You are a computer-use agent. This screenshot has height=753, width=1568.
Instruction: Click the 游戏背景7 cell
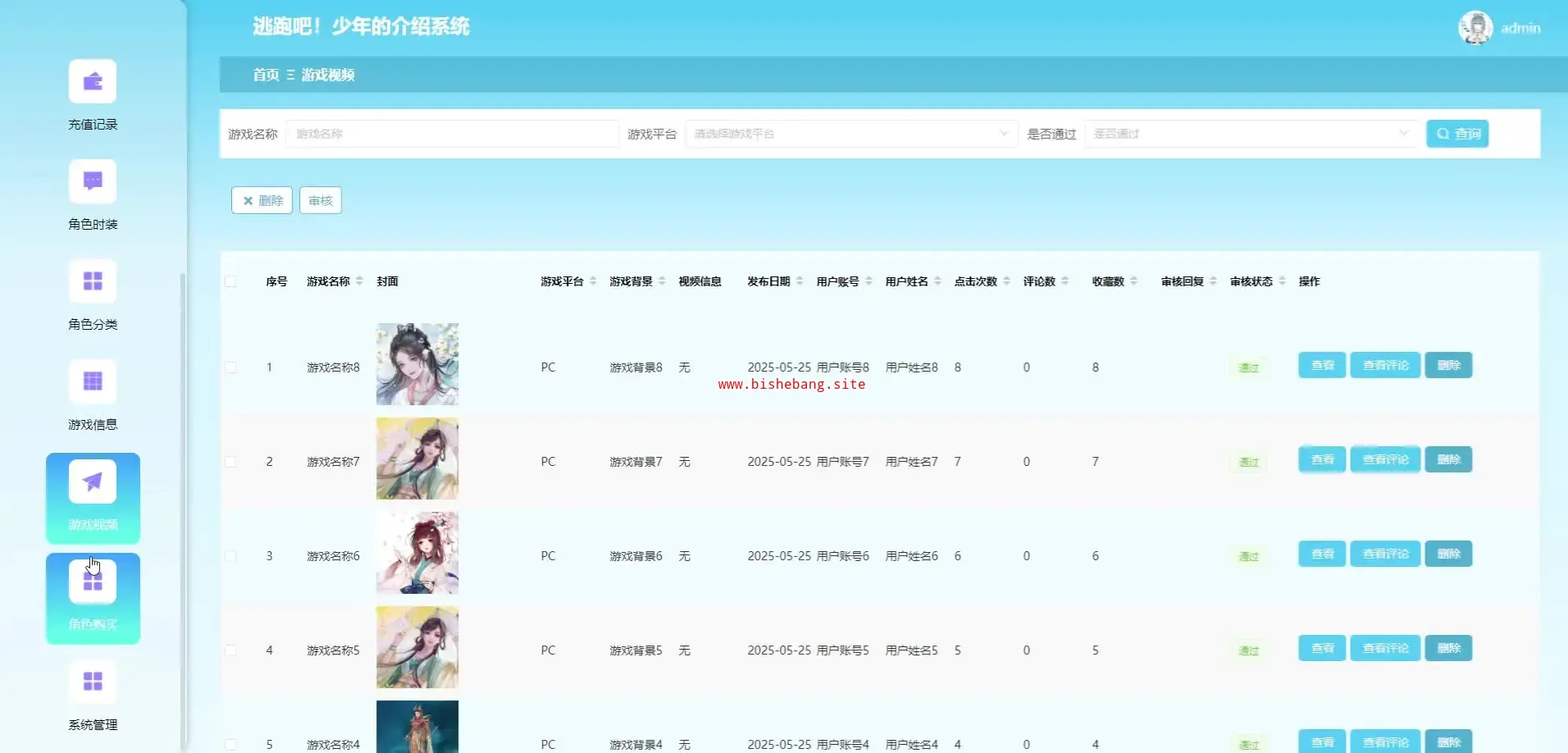click(x=636, y=462)
